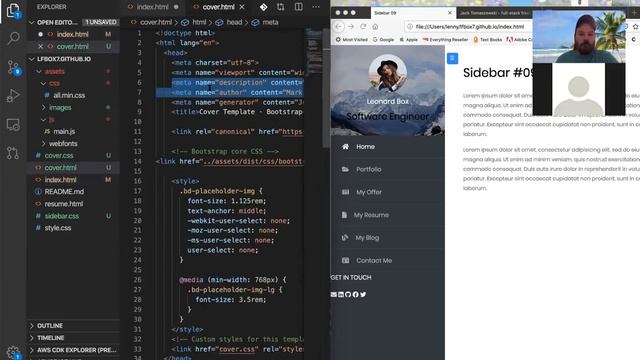The height and width of the screenshot is (360, 640).
Task: Expand the images folder
Action: (60, 108)
